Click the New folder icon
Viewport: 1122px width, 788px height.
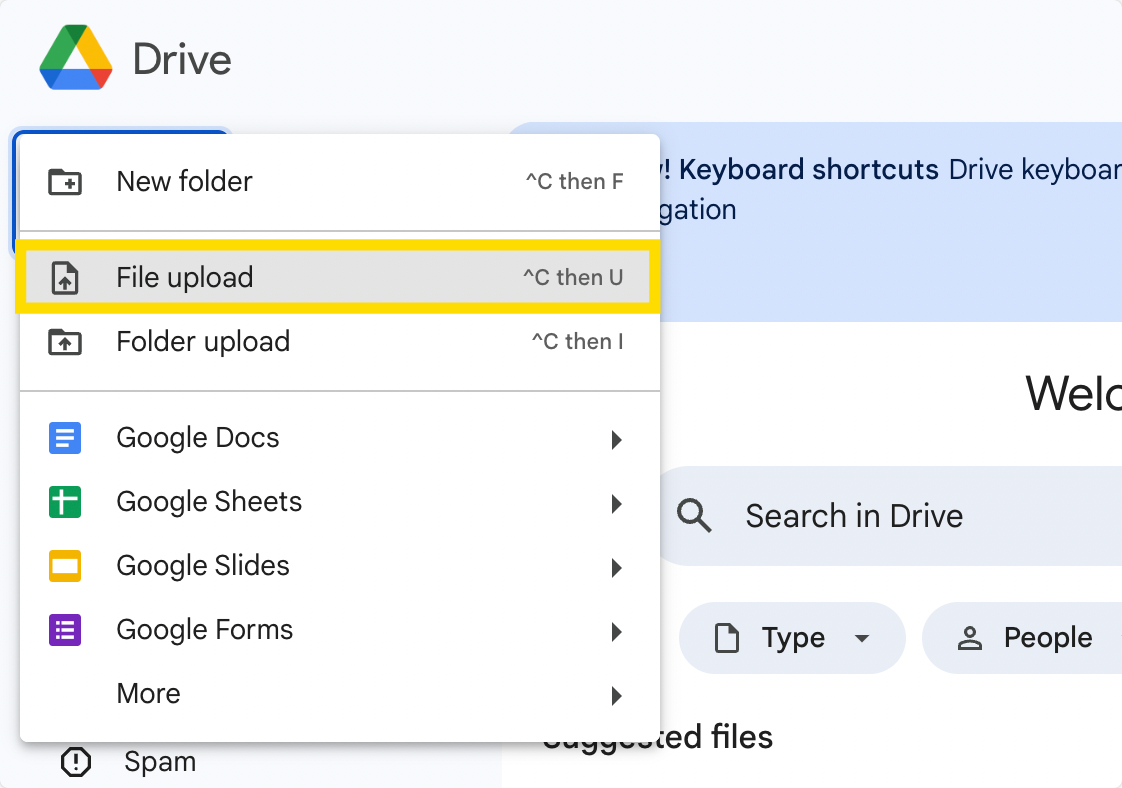click(65, 182)
